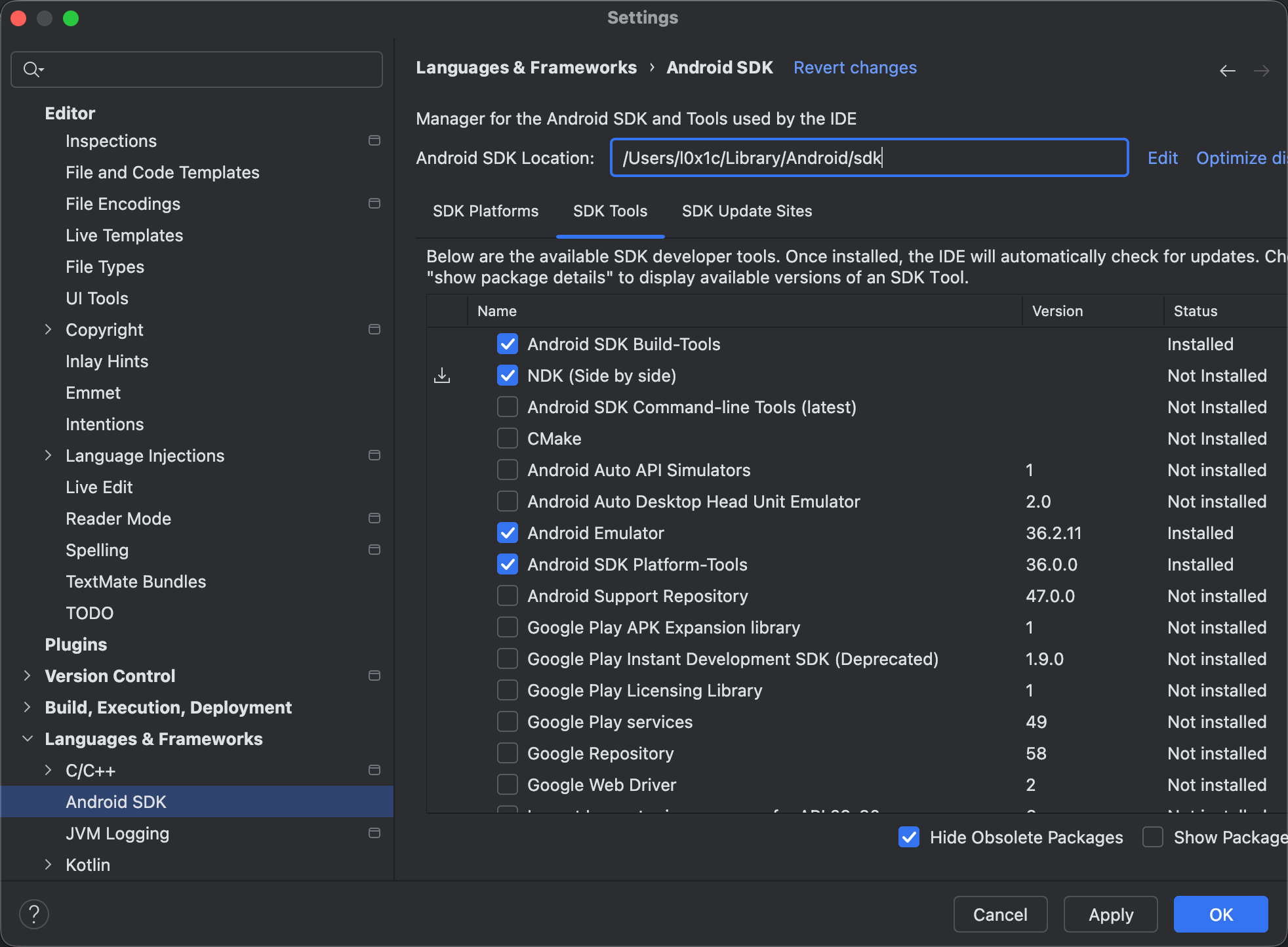Collapse Languages & Frameworks section
Viewport: 1288px width, 947px height.
(x=28, y=738)
